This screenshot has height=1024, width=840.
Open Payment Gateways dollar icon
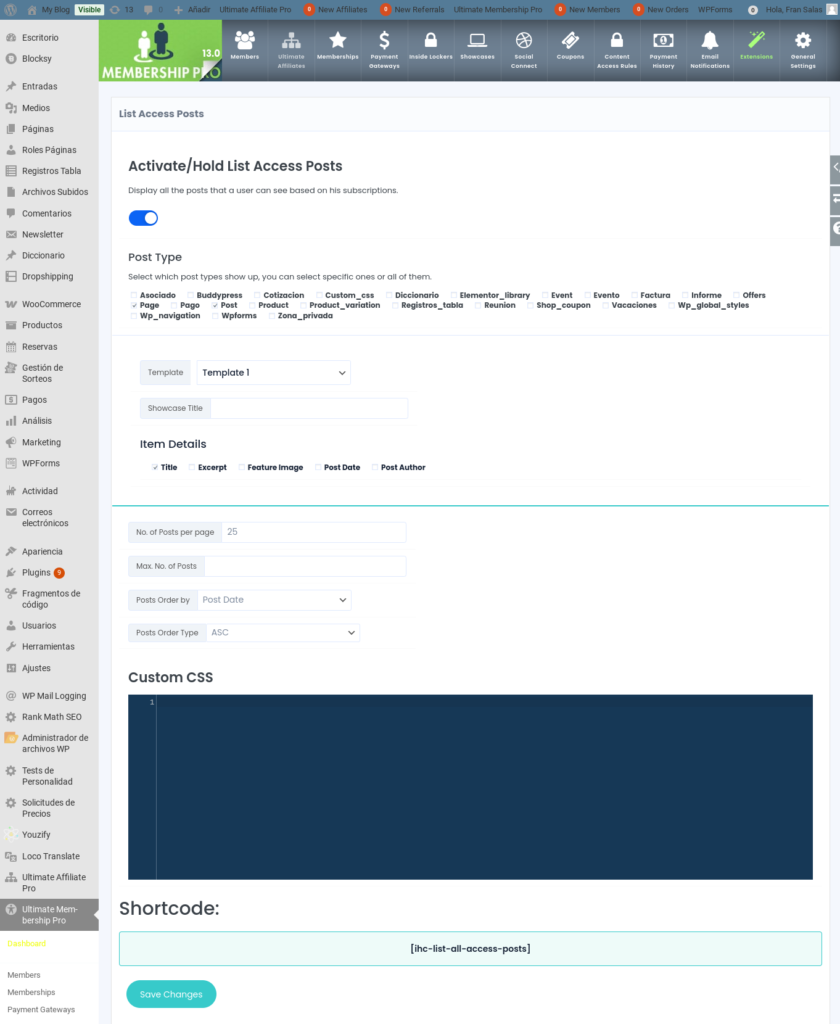(x=384, y=40)
